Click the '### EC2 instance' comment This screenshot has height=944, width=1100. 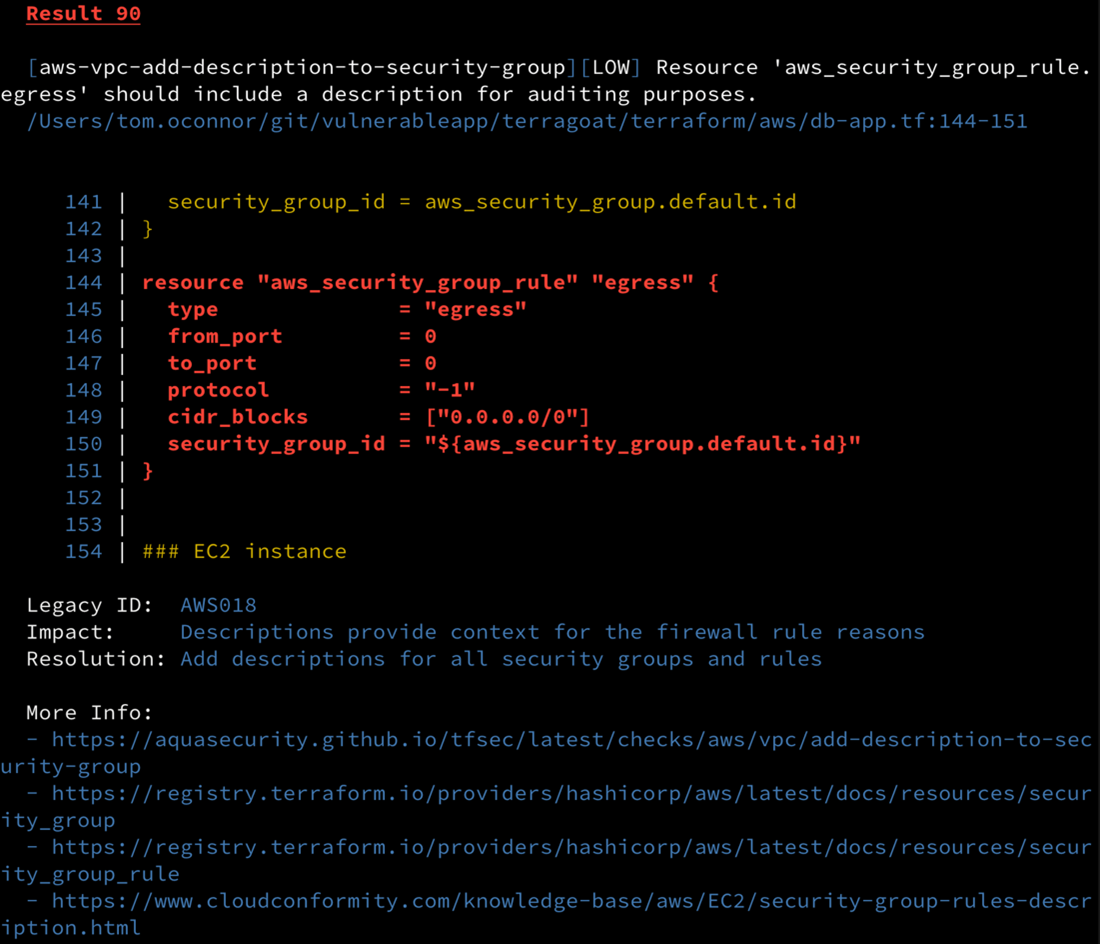pos(244,551)
